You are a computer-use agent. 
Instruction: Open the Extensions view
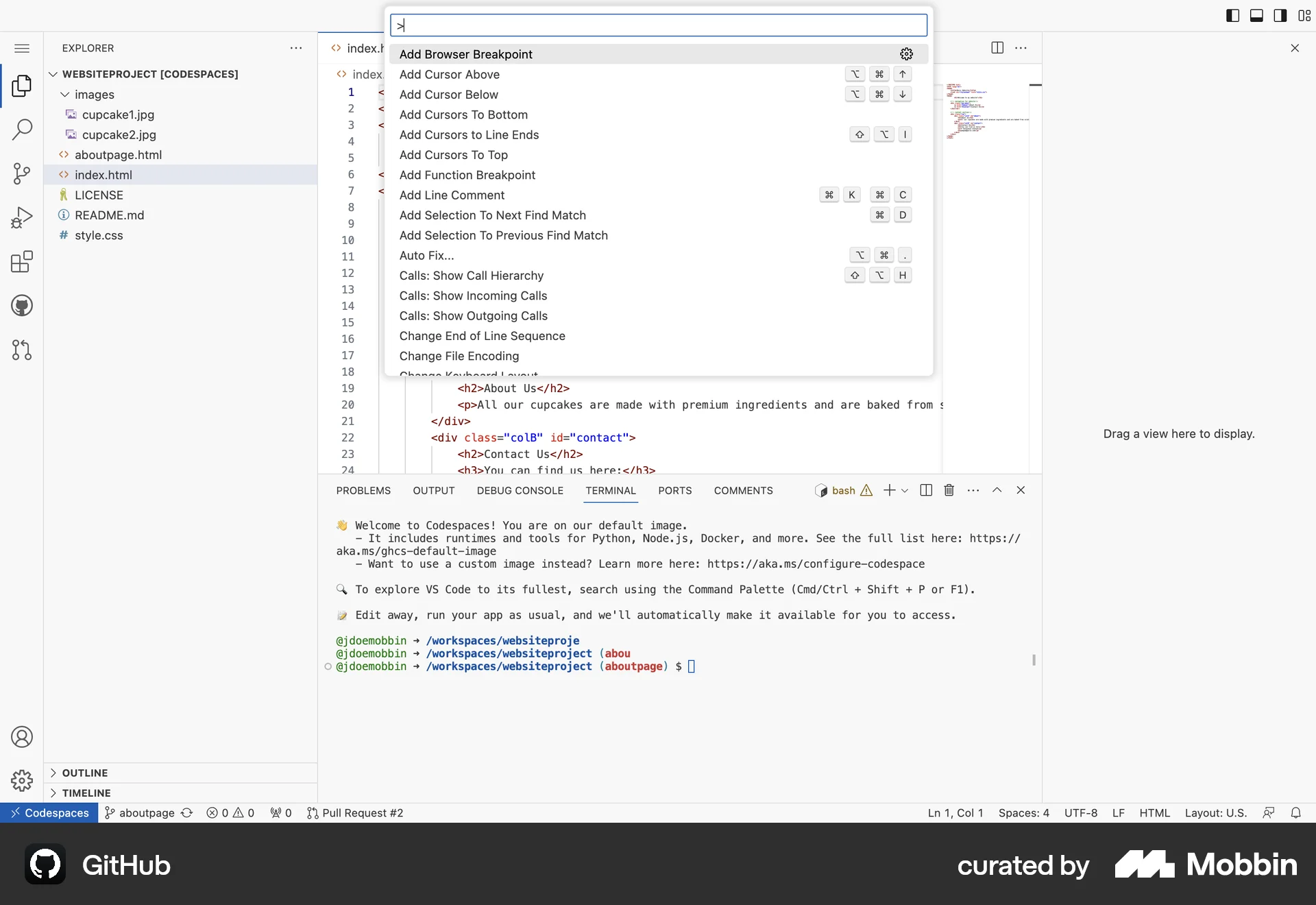click(22, 262)
